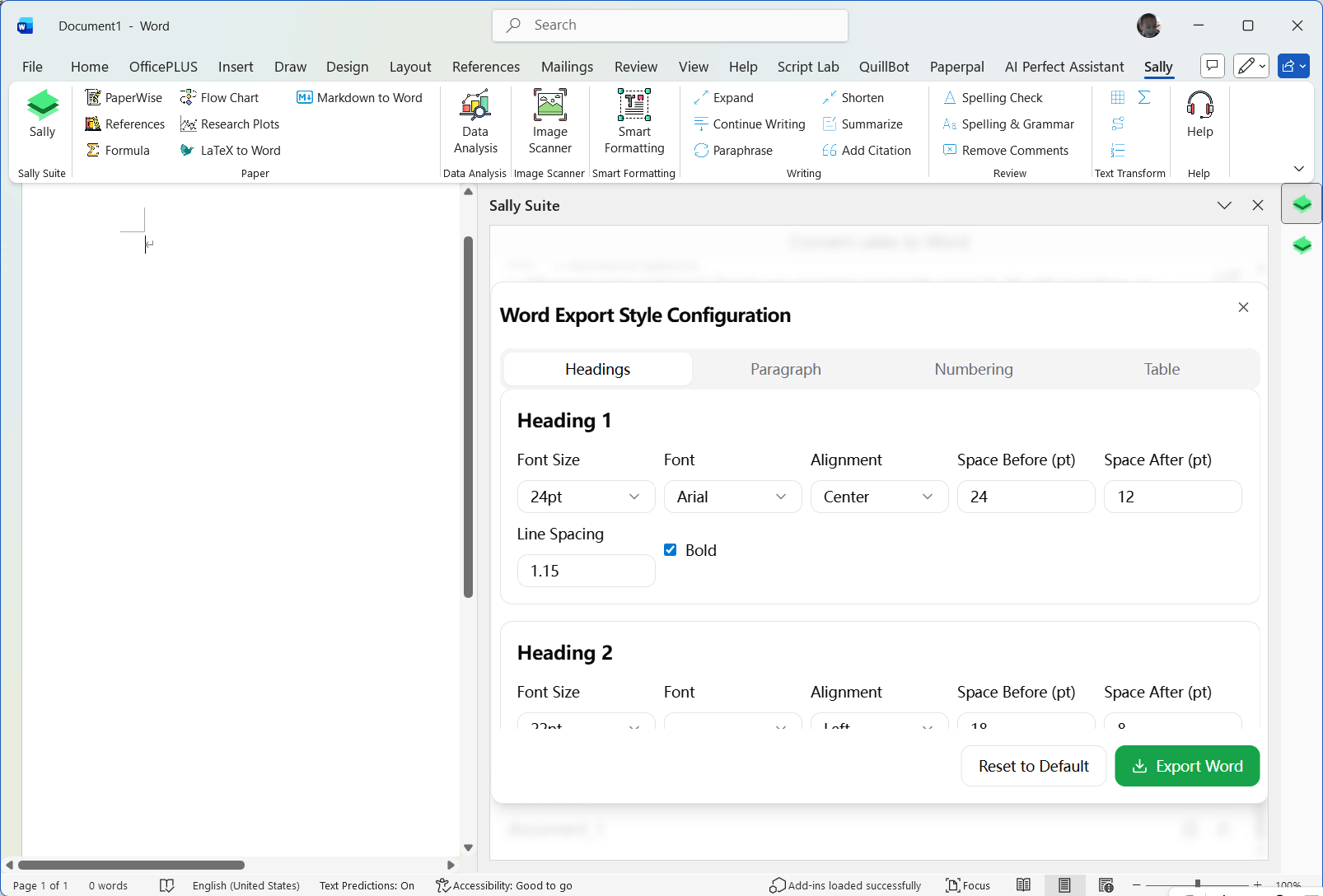
Task: Open Markdown to Word converter
Action: (359, 97)
